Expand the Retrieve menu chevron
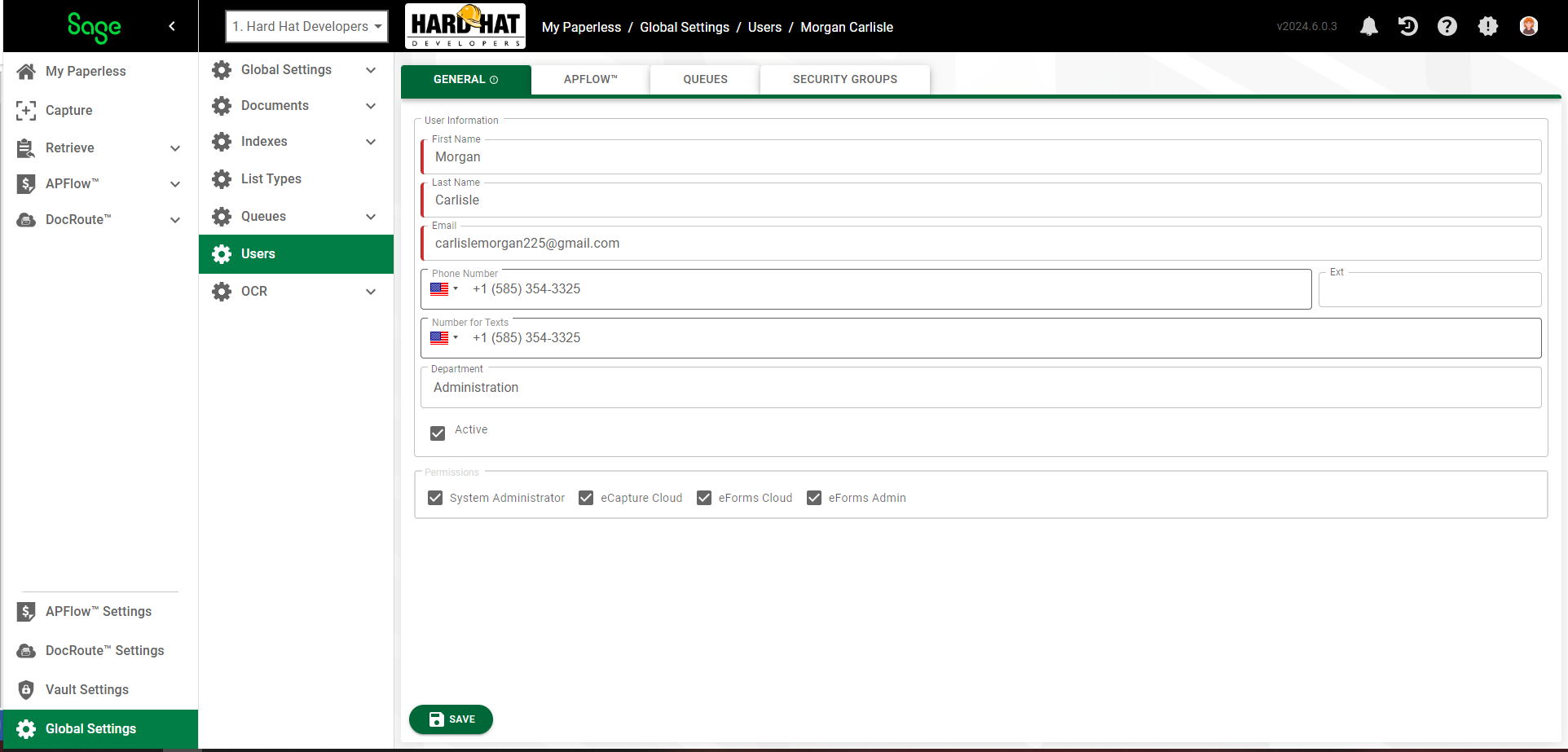Viewport: 1568px width, 752px height. 175,148
